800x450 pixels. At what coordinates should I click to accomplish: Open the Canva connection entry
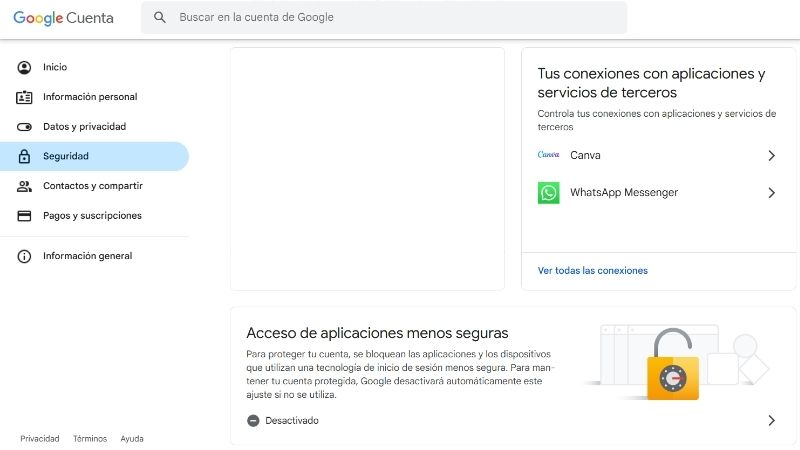658,155
